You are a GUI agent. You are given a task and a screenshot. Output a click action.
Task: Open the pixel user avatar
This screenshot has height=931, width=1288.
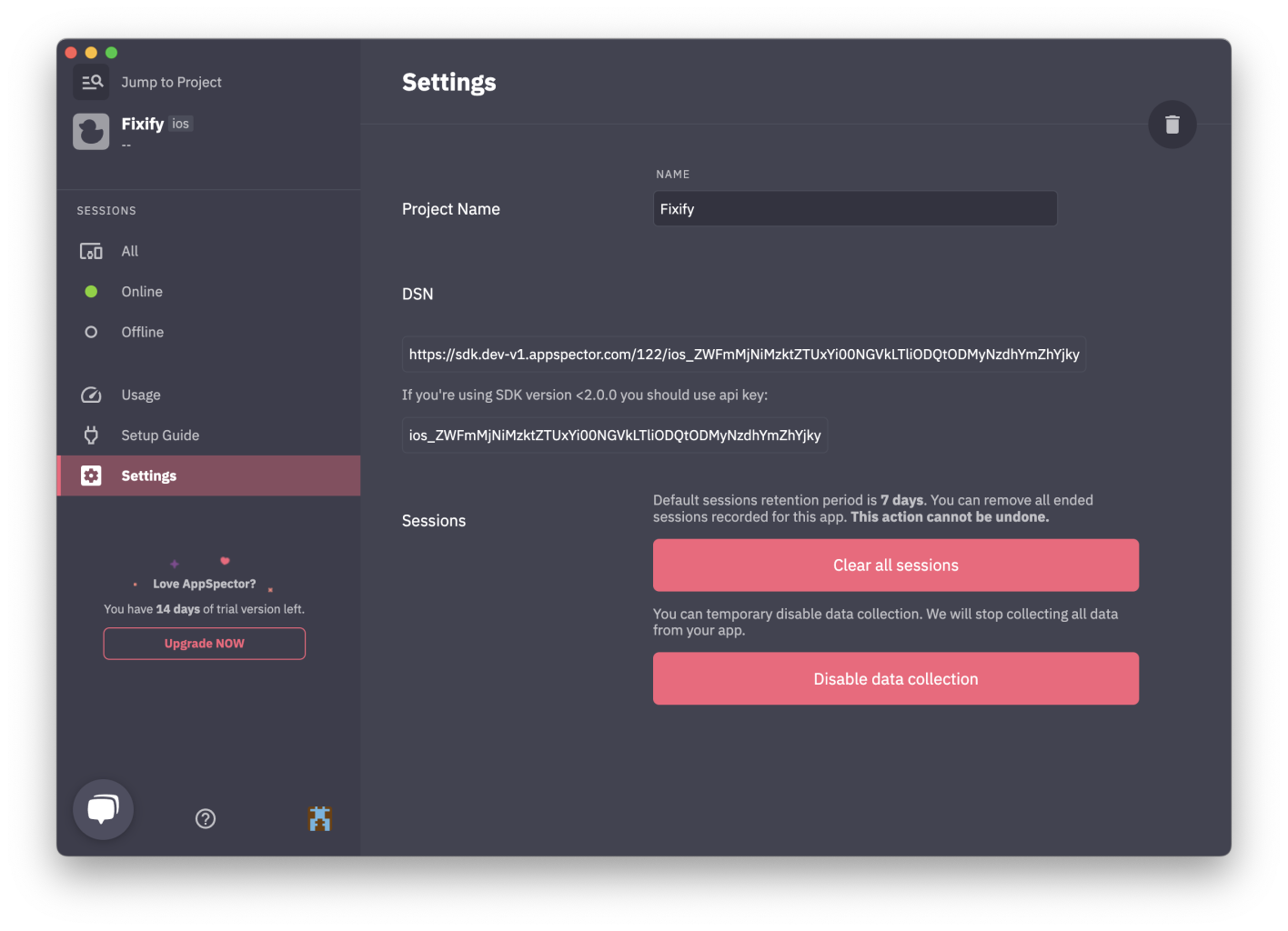point(320,818)
